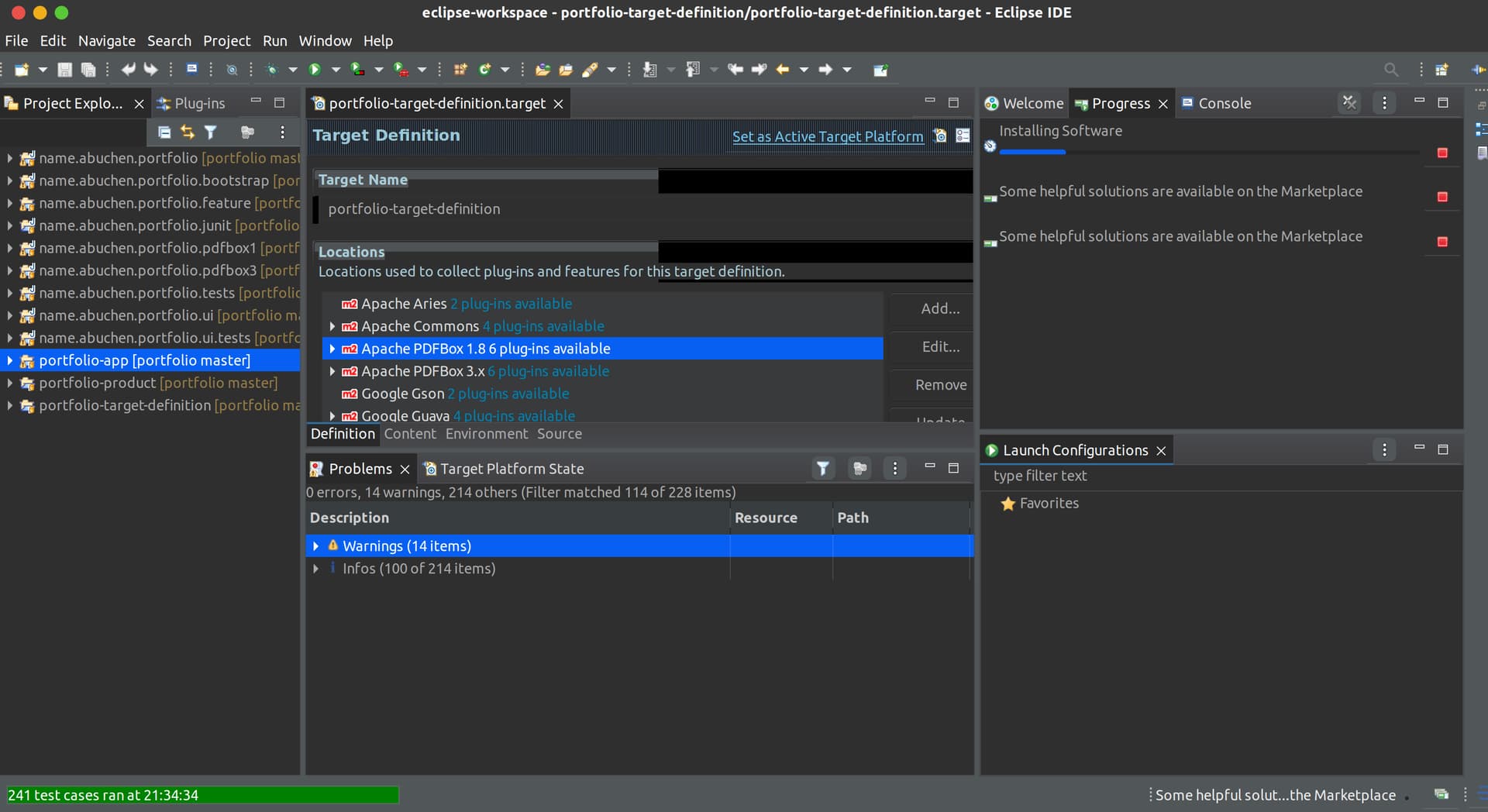Click Collapse All in Project Explorer
The image size is (1488, 812).
pos(164,132)
